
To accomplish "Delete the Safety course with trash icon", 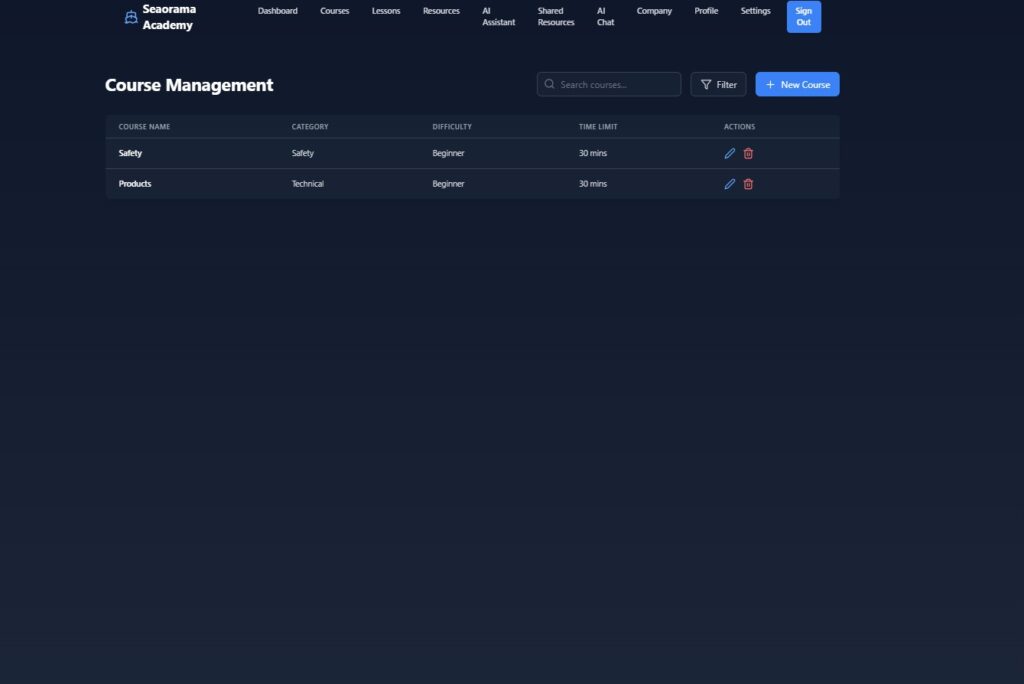I will pyautogui.click(x=748, y=154).
